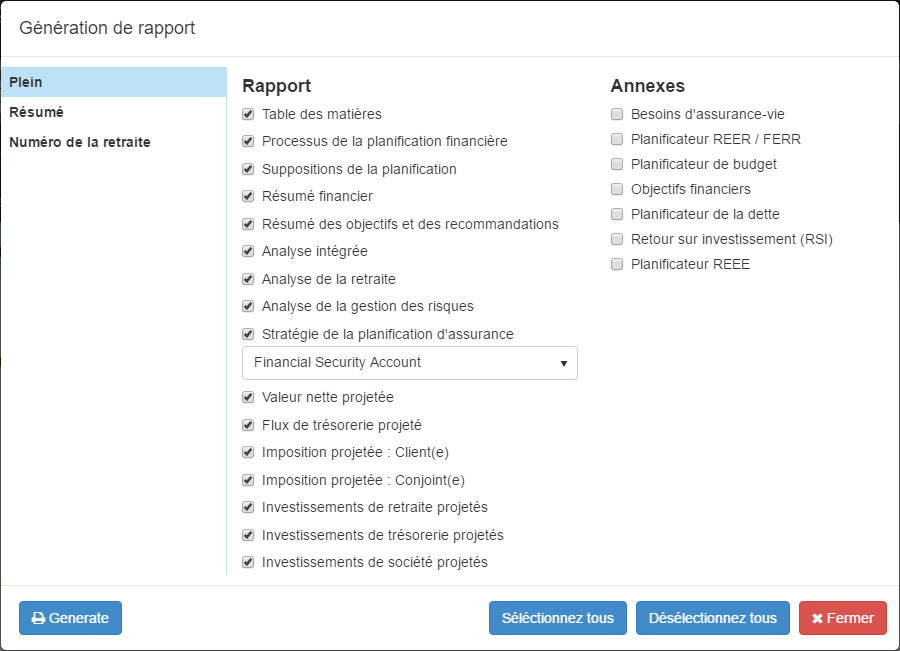The width and height of the screenshot is (900, 651).
Task: Tick the Planificateur de budget checkbox
Action: point(617,164)
